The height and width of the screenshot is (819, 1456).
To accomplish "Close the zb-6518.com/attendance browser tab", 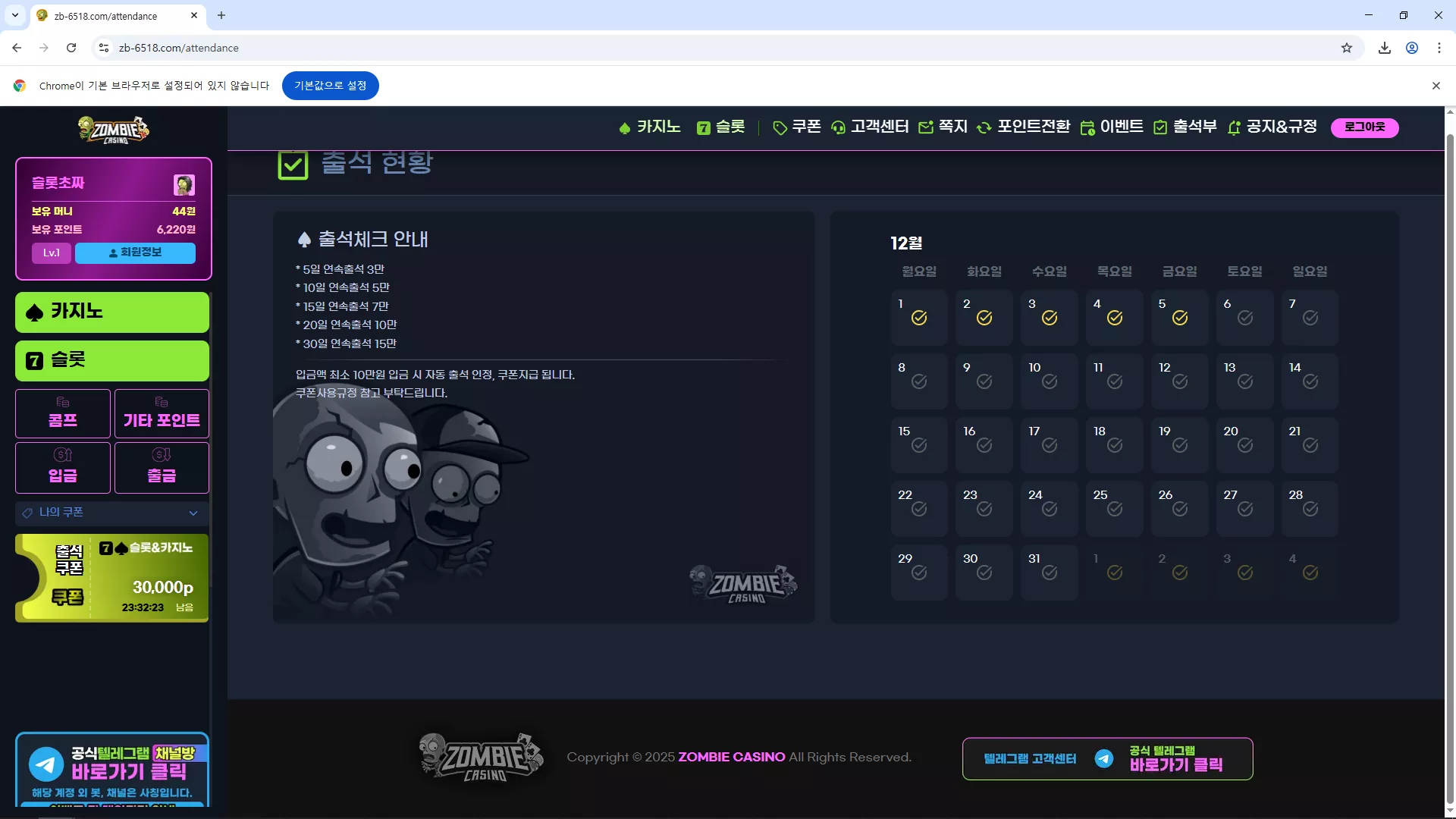I will pos(194,15).
